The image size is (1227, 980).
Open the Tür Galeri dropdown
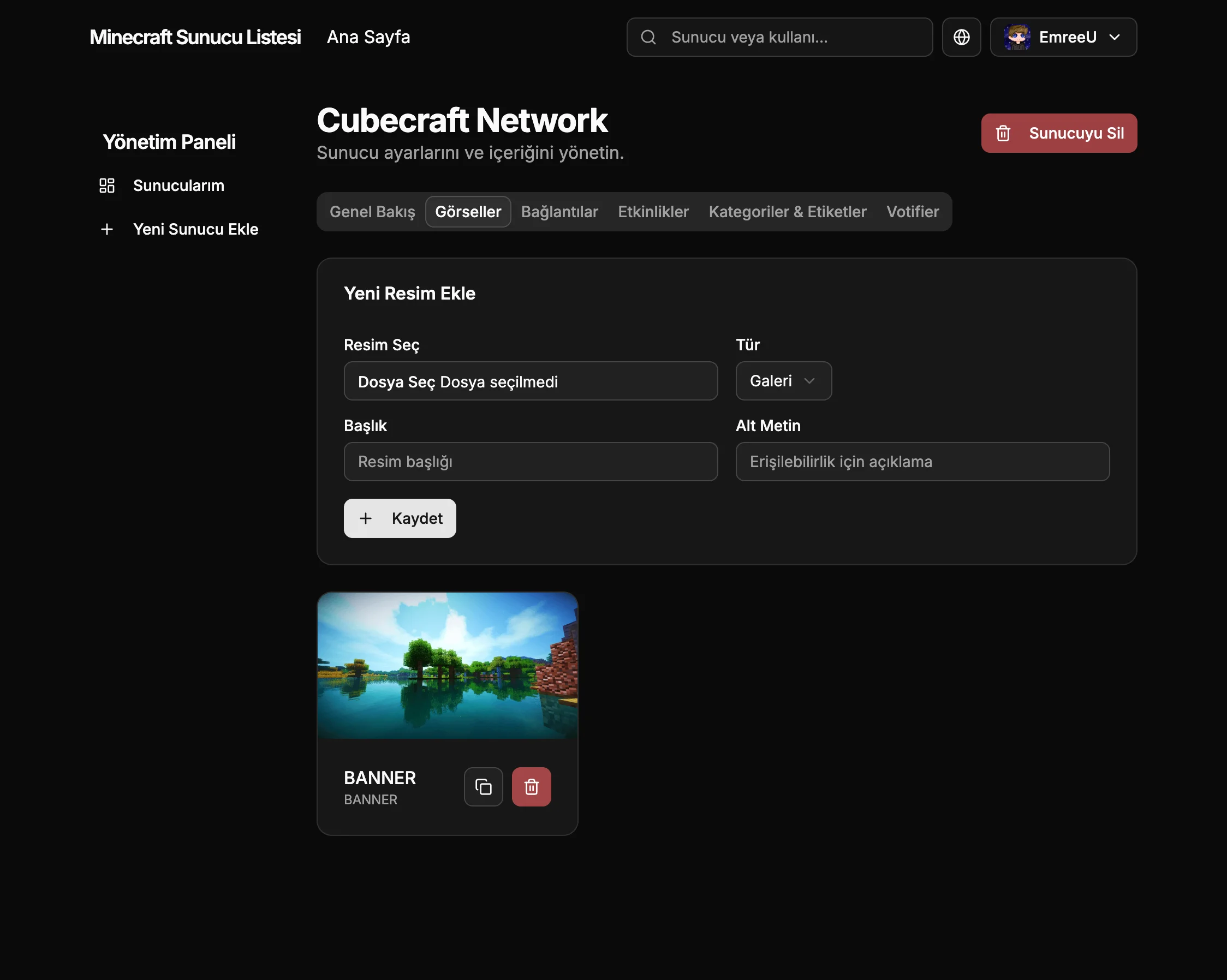click(x=783, y=381)
